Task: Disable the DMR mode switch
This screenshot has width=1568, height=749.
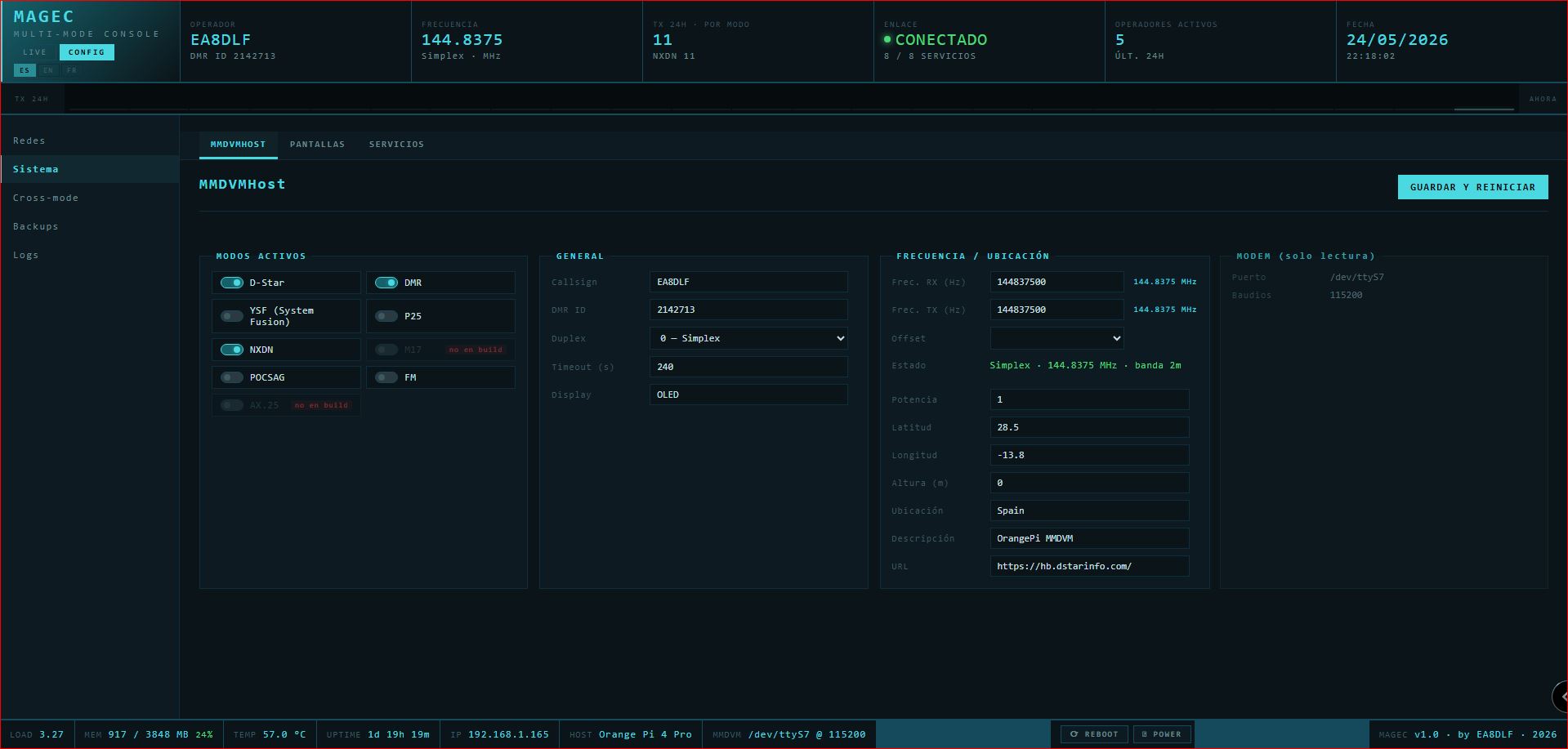Action: 386,283
